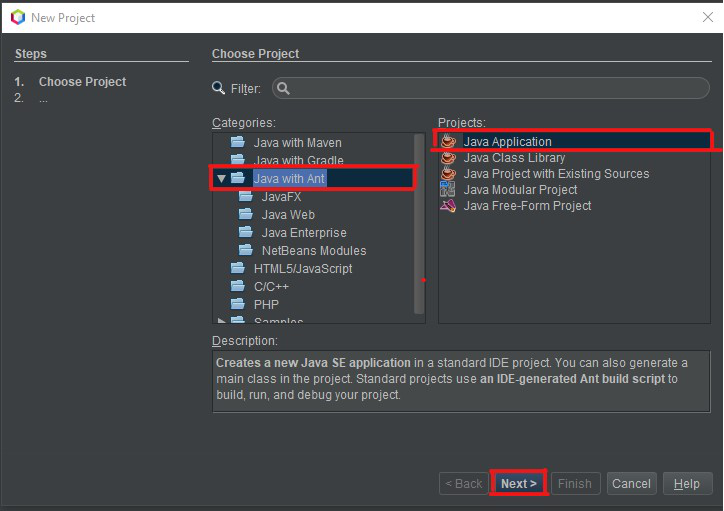Focus the Filter search field
Image resolution: width=724 pixels, height=511 pixels.
point(491,88)
